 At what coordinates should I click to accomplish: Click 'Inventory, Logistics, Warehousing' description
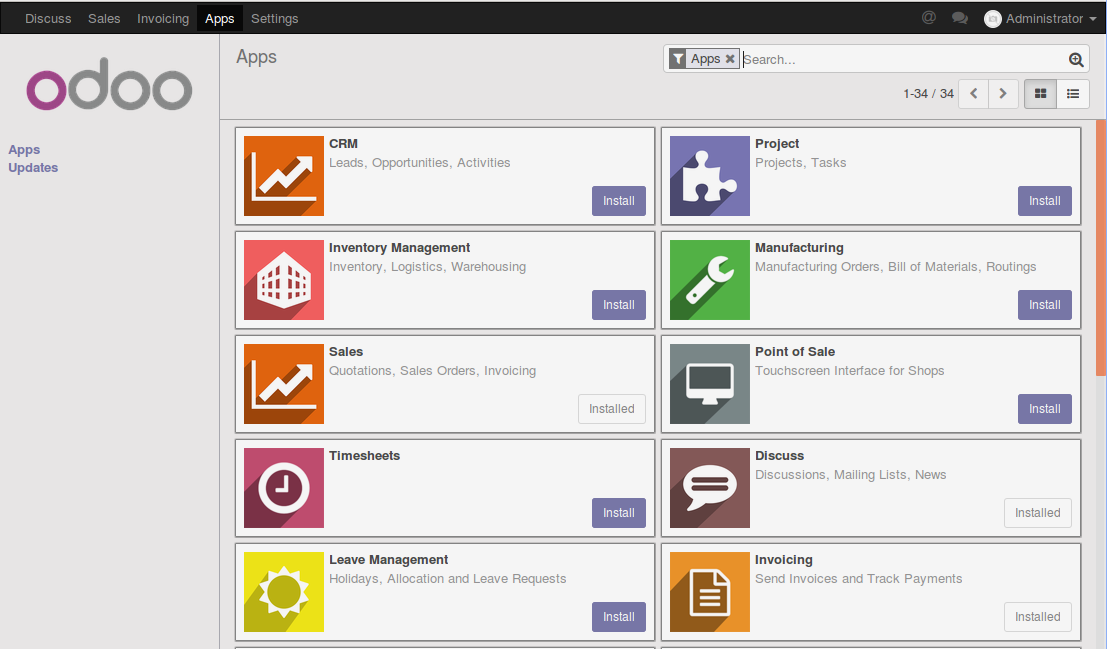pos(427,267)
